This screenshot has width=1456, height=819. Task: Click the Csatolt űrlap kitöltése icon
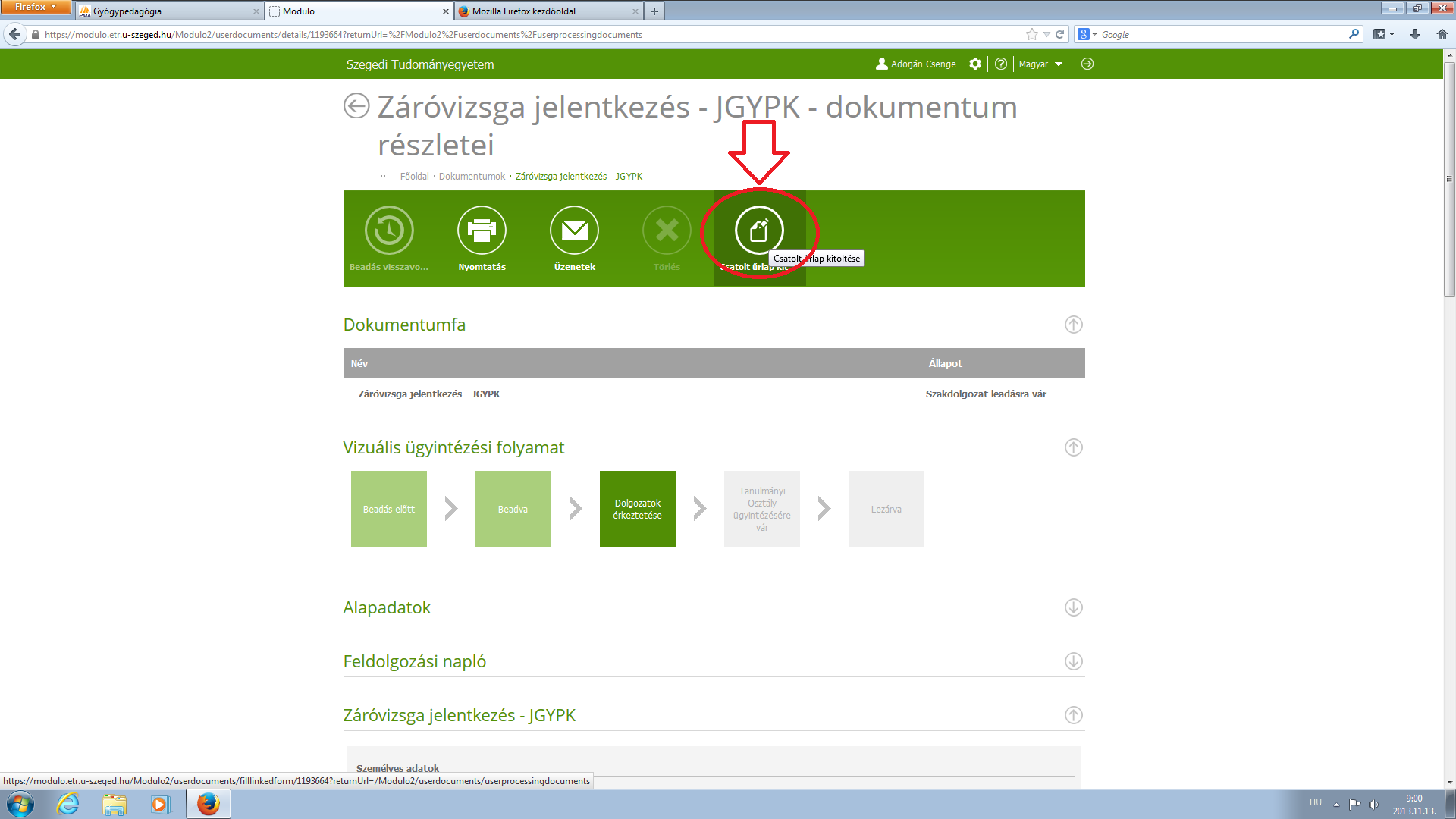click(759, 231)
